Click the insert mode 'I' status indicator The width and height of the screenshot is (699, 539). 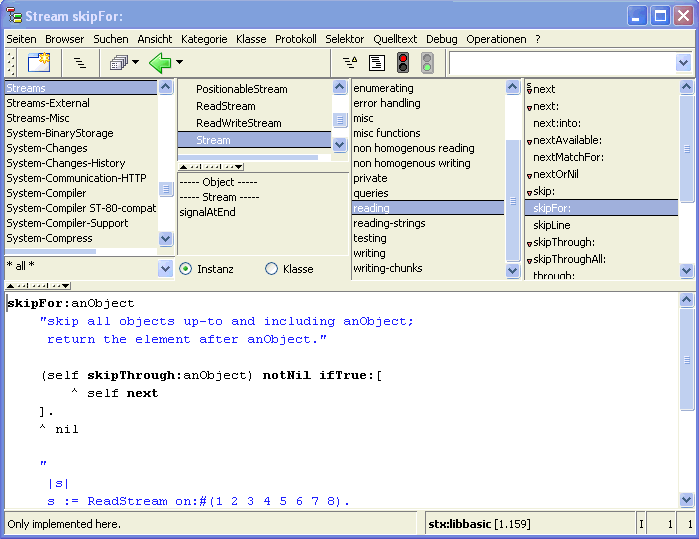641,524
